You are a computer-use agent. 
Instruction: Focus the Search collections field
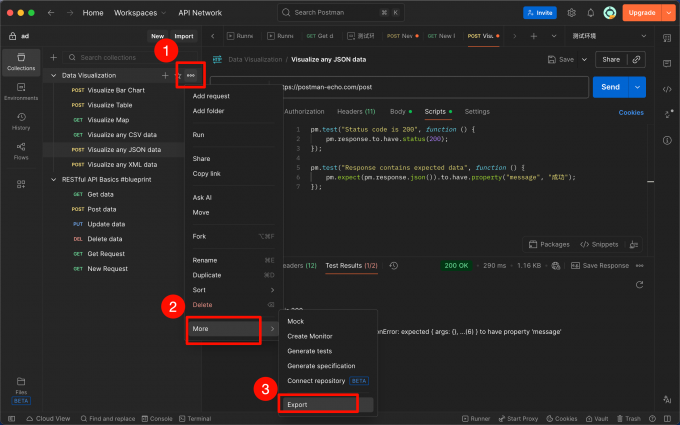pos(129,57)
